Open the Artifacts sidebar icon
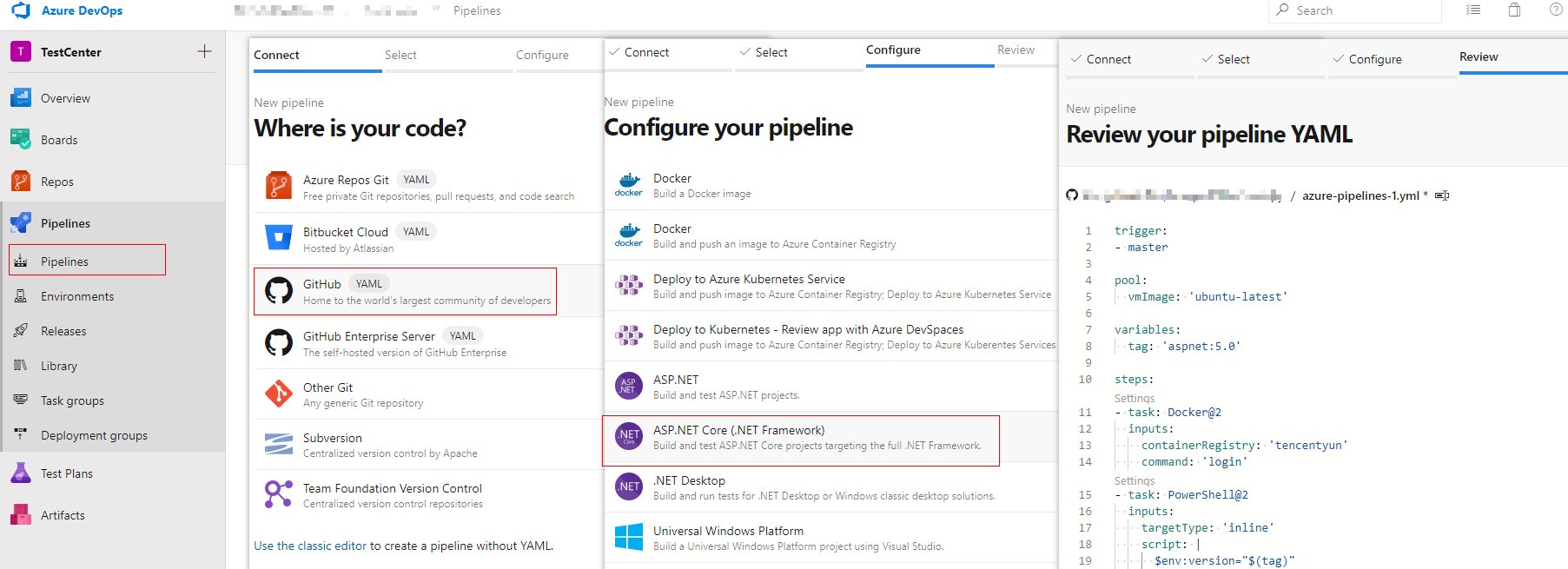Viewport: 1568px width, 569px height. click(x=21, y=515)
